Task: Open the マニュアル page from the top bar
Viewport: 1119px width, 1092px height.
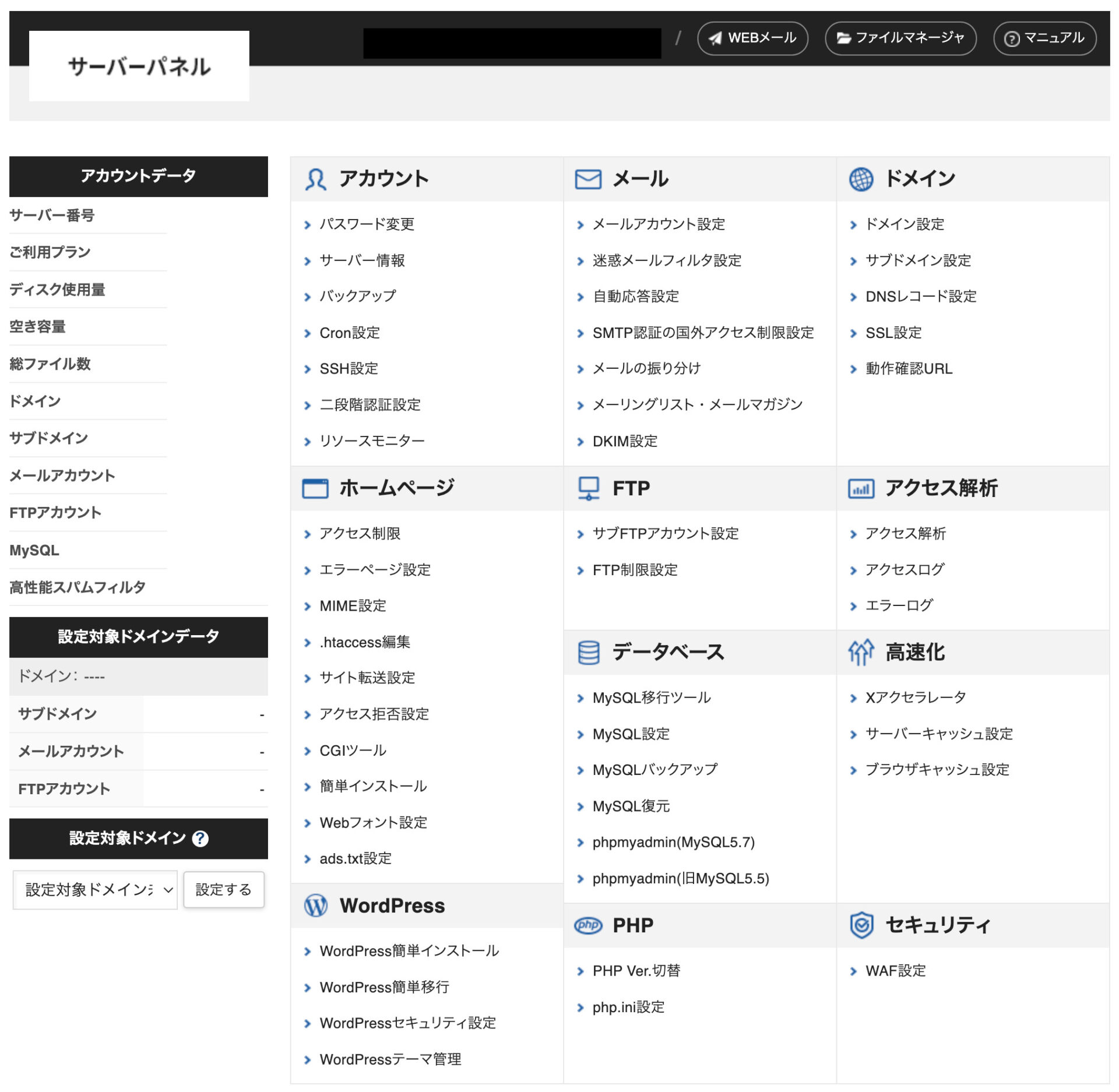Action: click(1044, 38)
